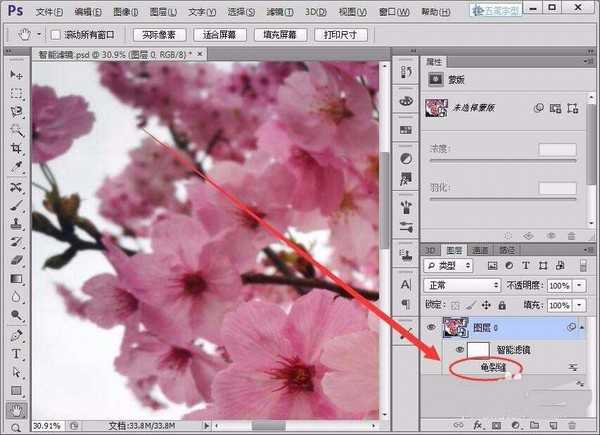Screen dimensions: 600x435
Task: Toggle visibility of 智能滤镜 smart filters
Action: pyautogui.click(x=461, y=350)
